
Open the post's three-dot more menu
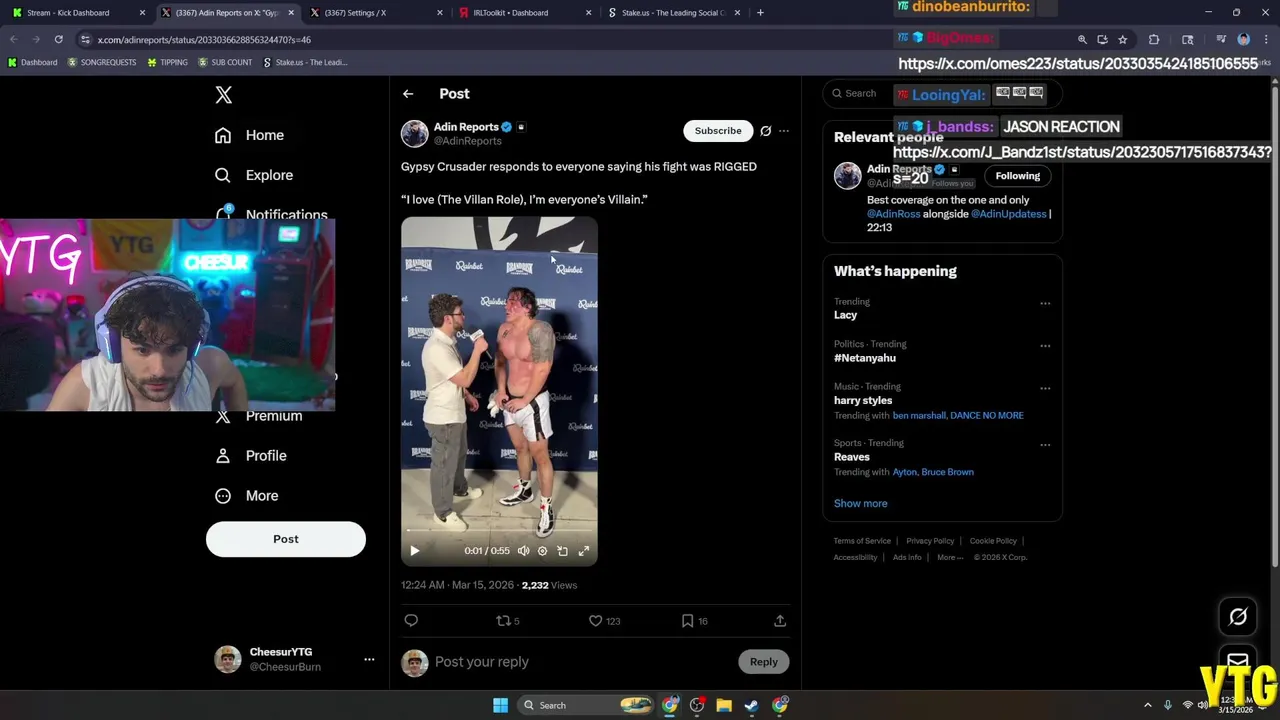click(784, 131)
